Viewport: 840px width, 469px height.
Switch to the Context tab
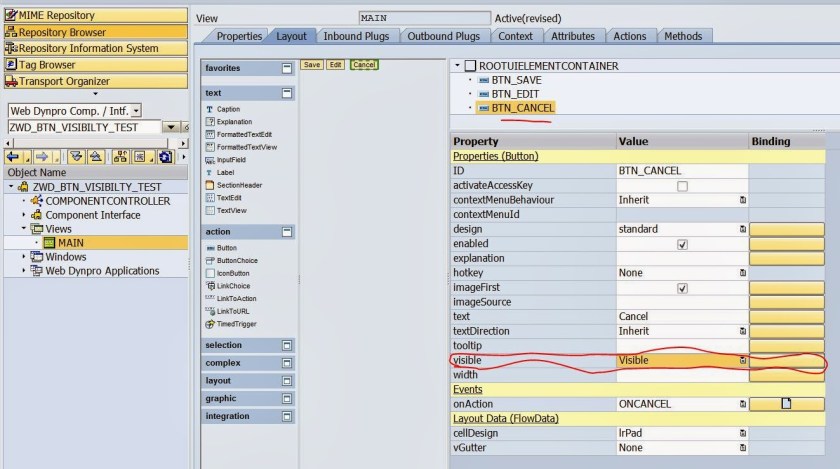pyautogui.click(x=515, y=36)
